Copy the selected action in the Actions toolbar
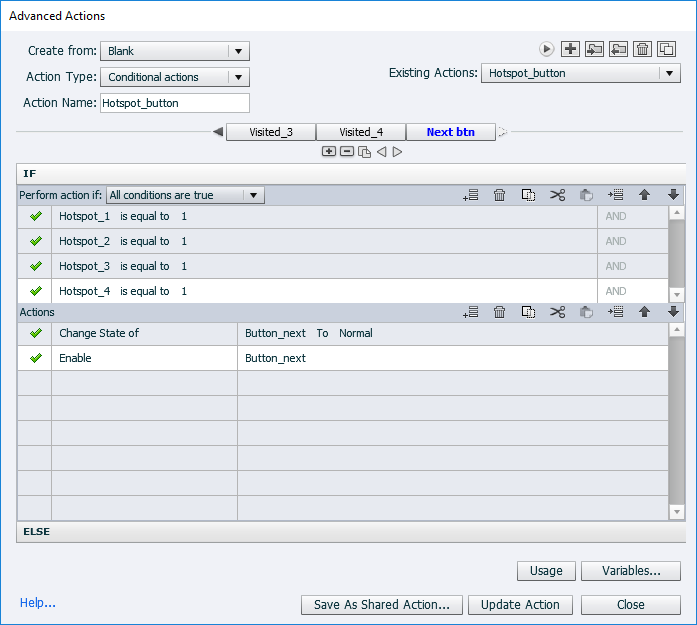Viewport: 697px width, 625px height. click(528, 312)
